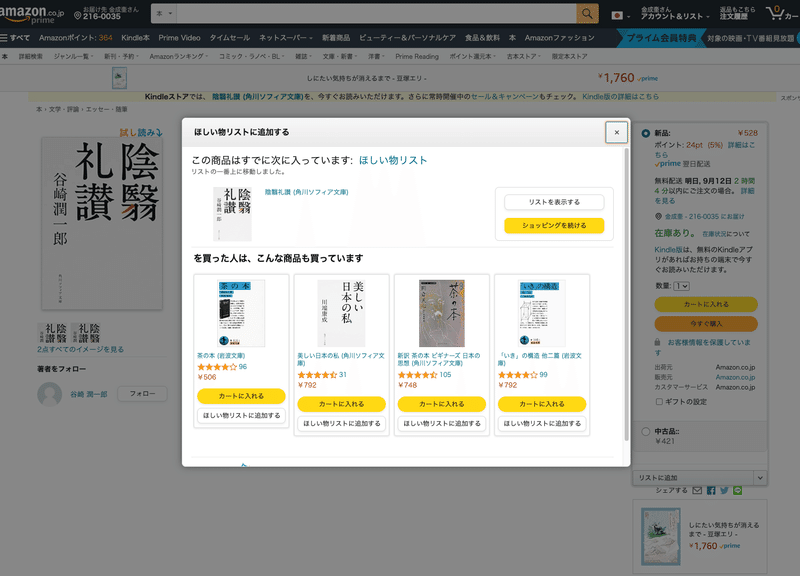Open タイムセール in navigation bar
This screenshot has height=576, width=800.
click(x=230, y=38)
